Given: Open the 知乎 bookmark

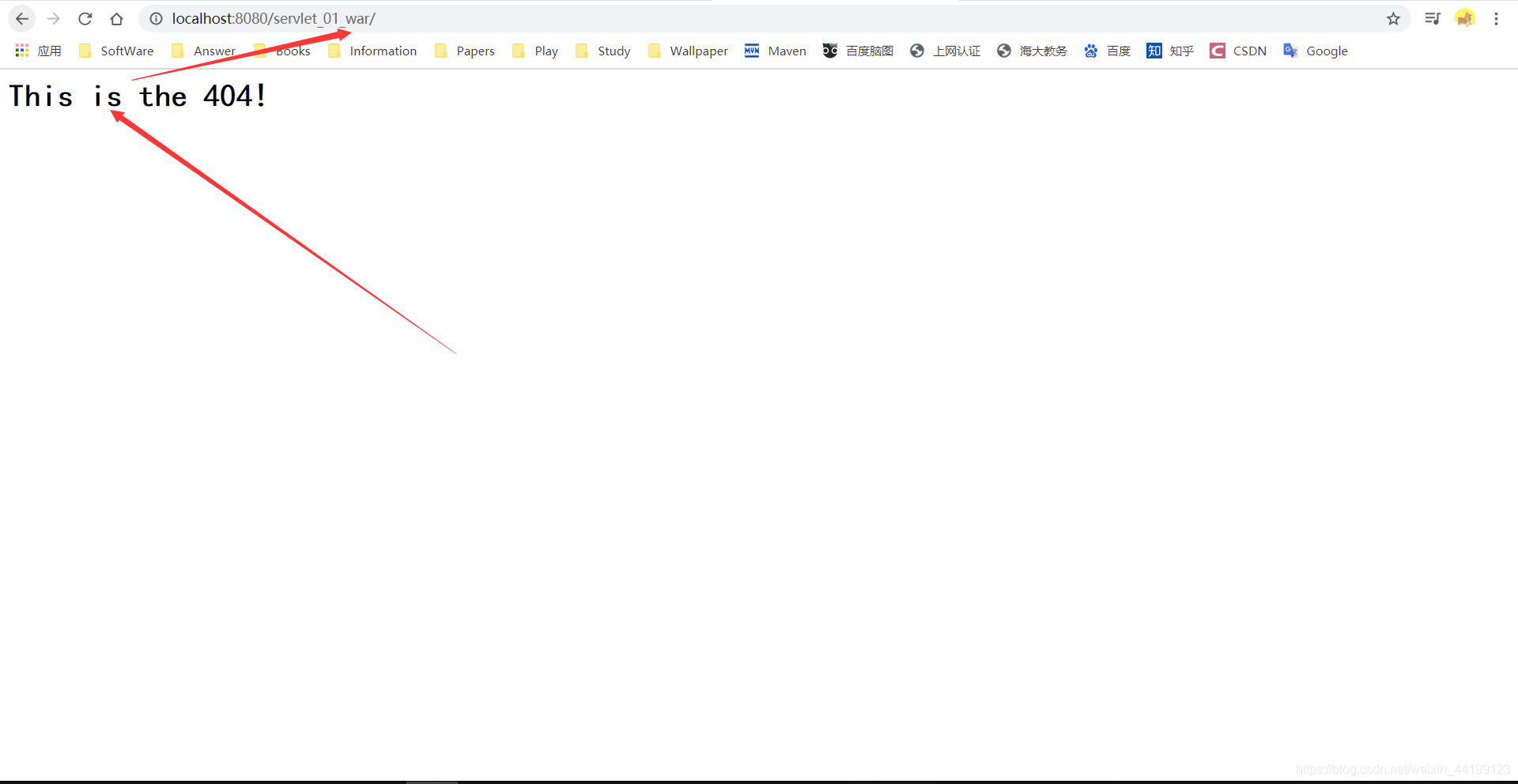Looking at the screenshot, I should [1170, 51].
